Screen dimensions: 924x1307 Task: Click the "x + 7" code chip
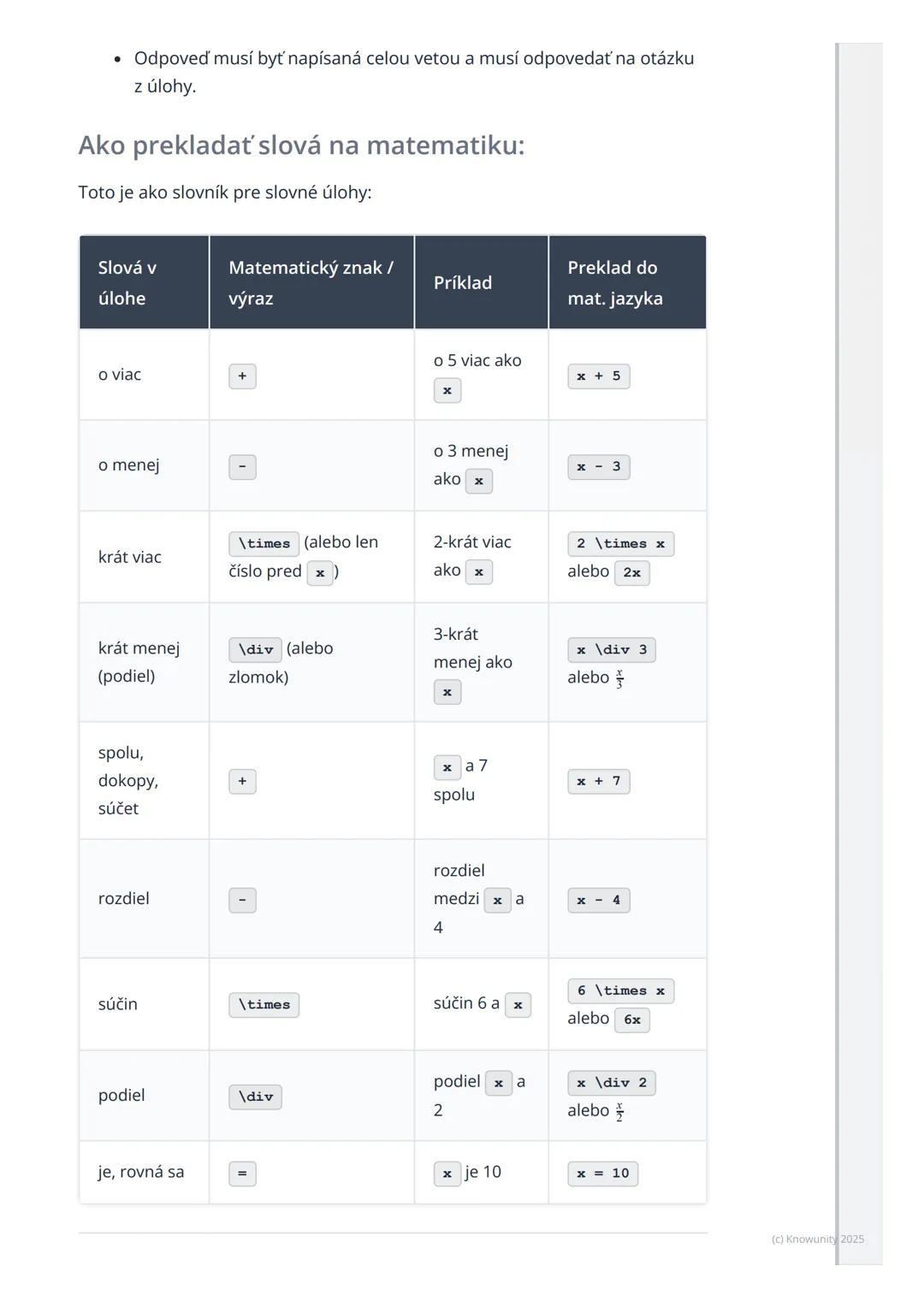598,782
